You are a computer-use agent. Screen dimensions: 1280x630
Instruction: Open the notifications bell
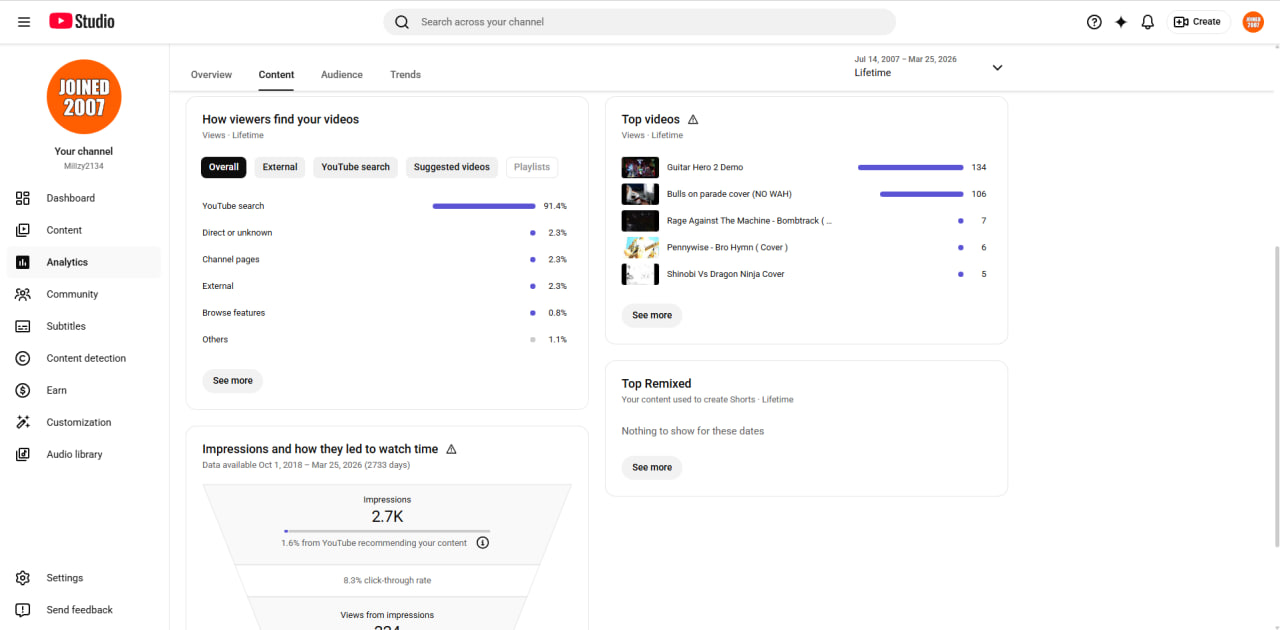coord(1148,22)
